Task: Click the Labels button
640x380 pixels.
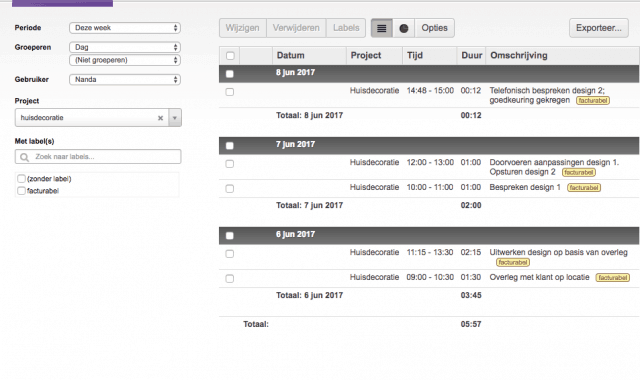Action: pyautogui.click(x=346, y=28)
